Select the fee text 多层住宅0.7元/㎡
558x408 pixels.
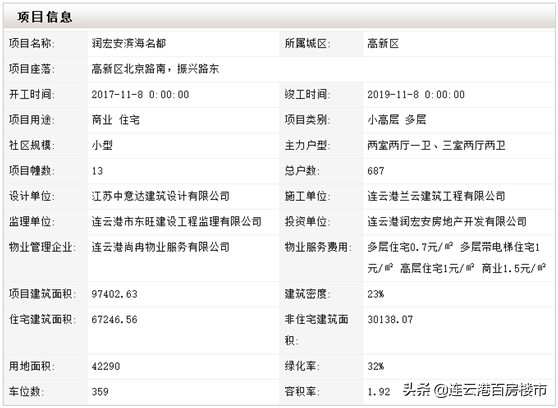tap(410, 247)
